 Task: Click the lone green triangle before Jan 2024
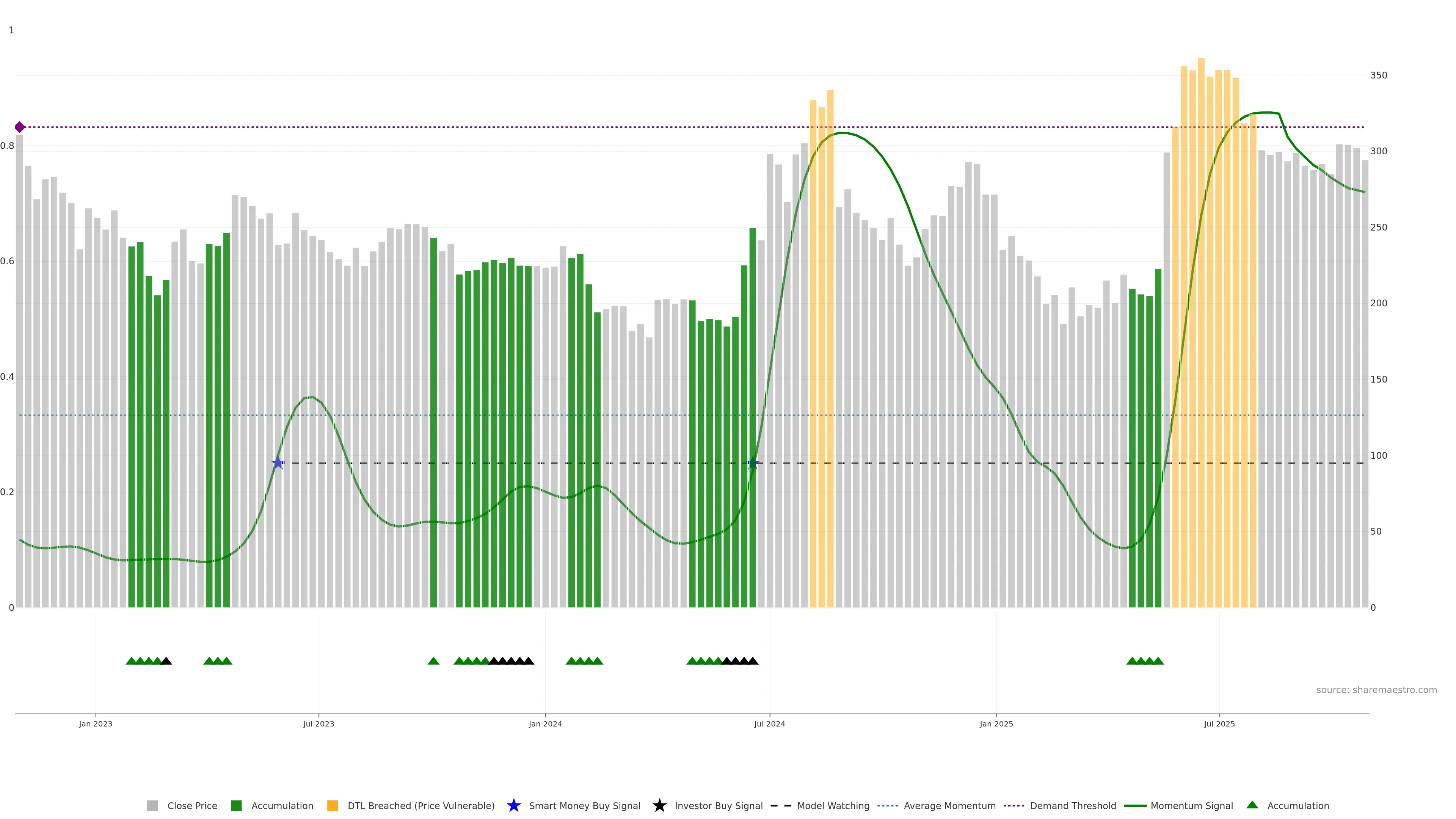point(433,661)
